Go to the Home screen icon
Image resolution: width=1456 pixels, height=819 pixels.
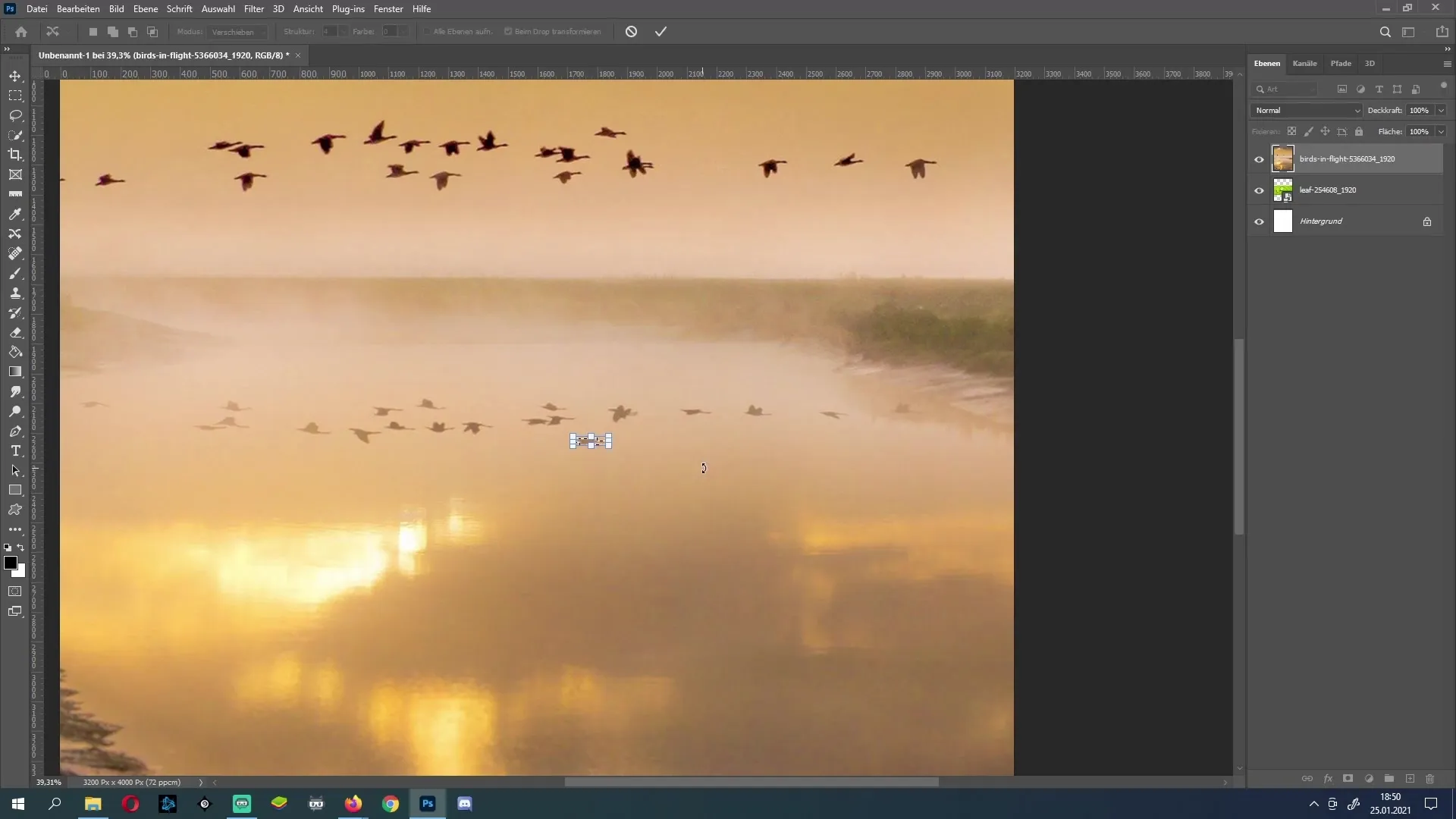click(x=21, y=32)
